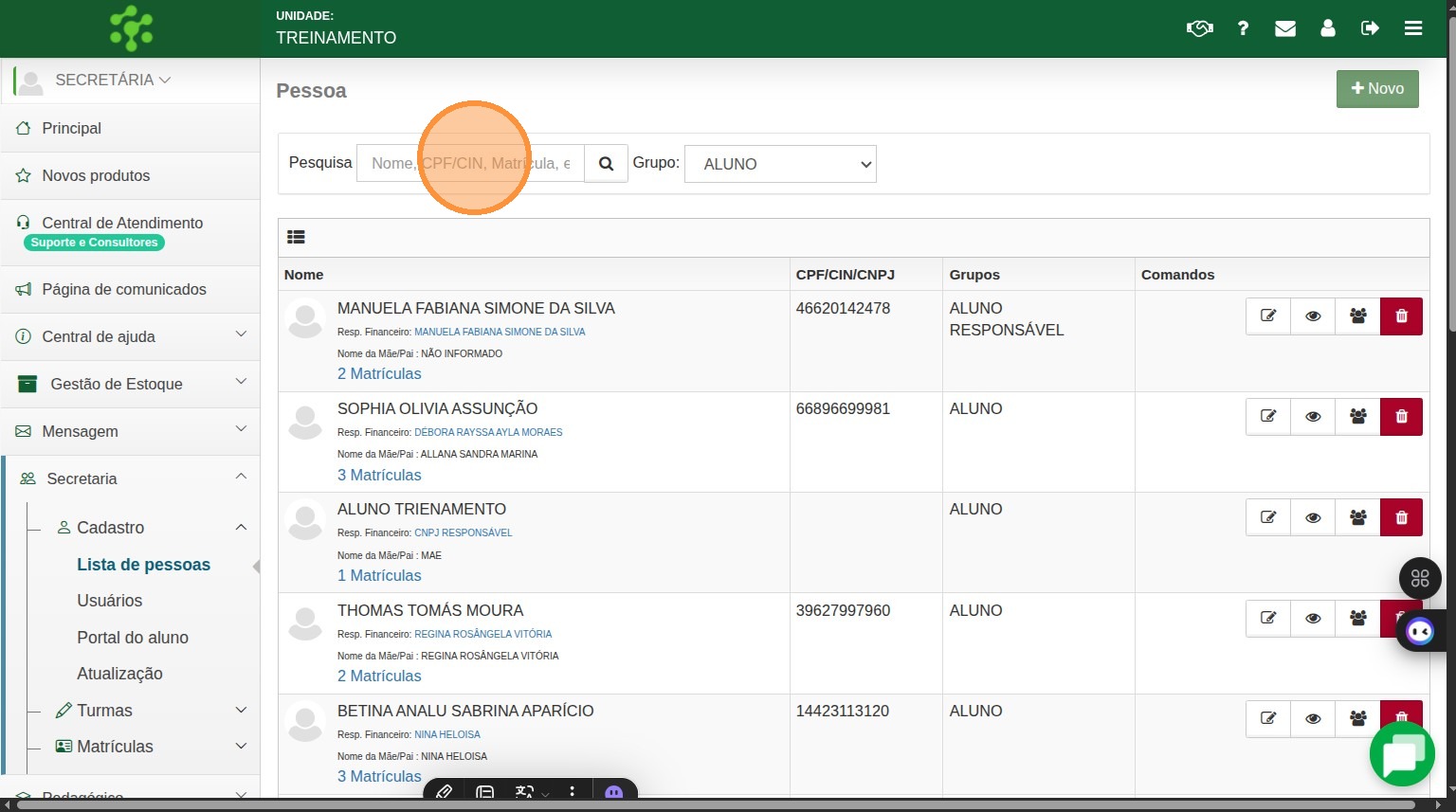The image size is (1456, 812).
Task: Open the Grupo dropdown showing ALUNO
Action: coord(779,164)
